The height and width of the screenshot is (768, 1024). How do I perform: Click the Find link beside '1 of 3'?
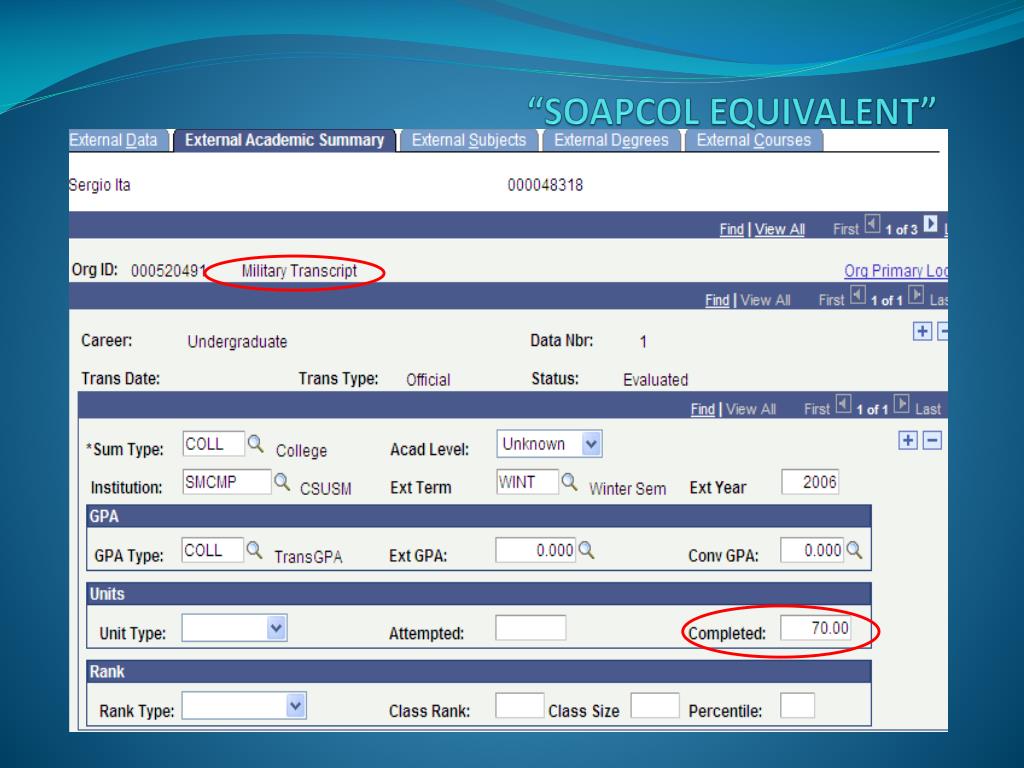[x=731, y=229]
